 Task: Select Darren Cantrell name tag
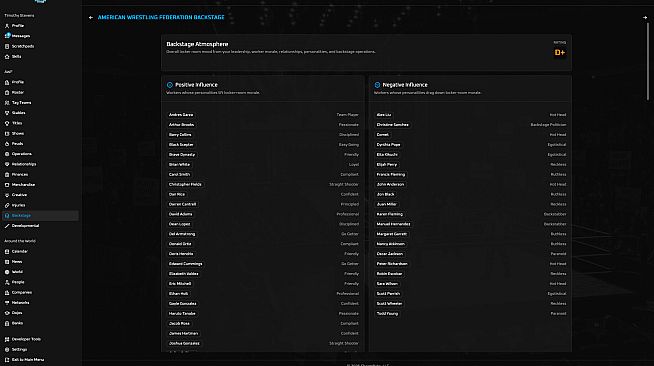182,204
